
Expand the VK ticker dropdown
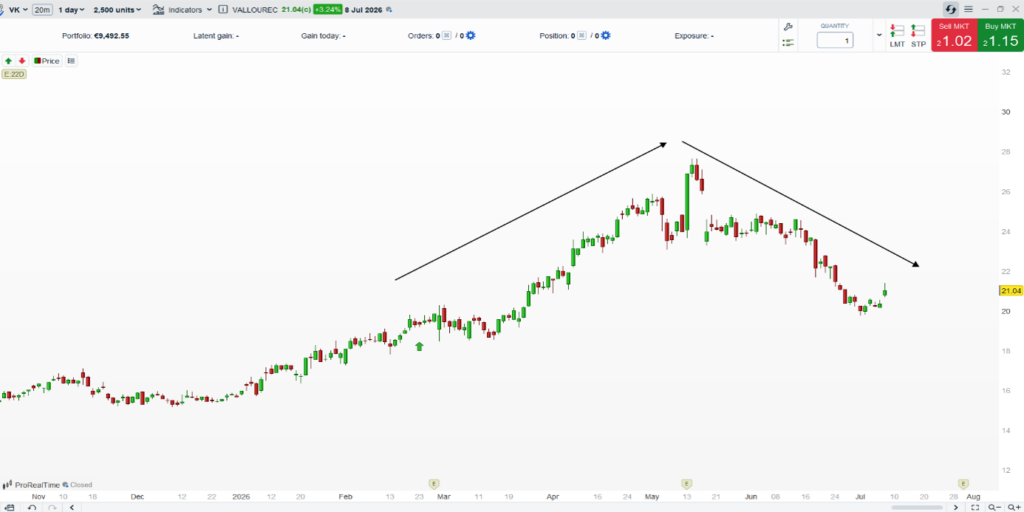tap(18, 10)
